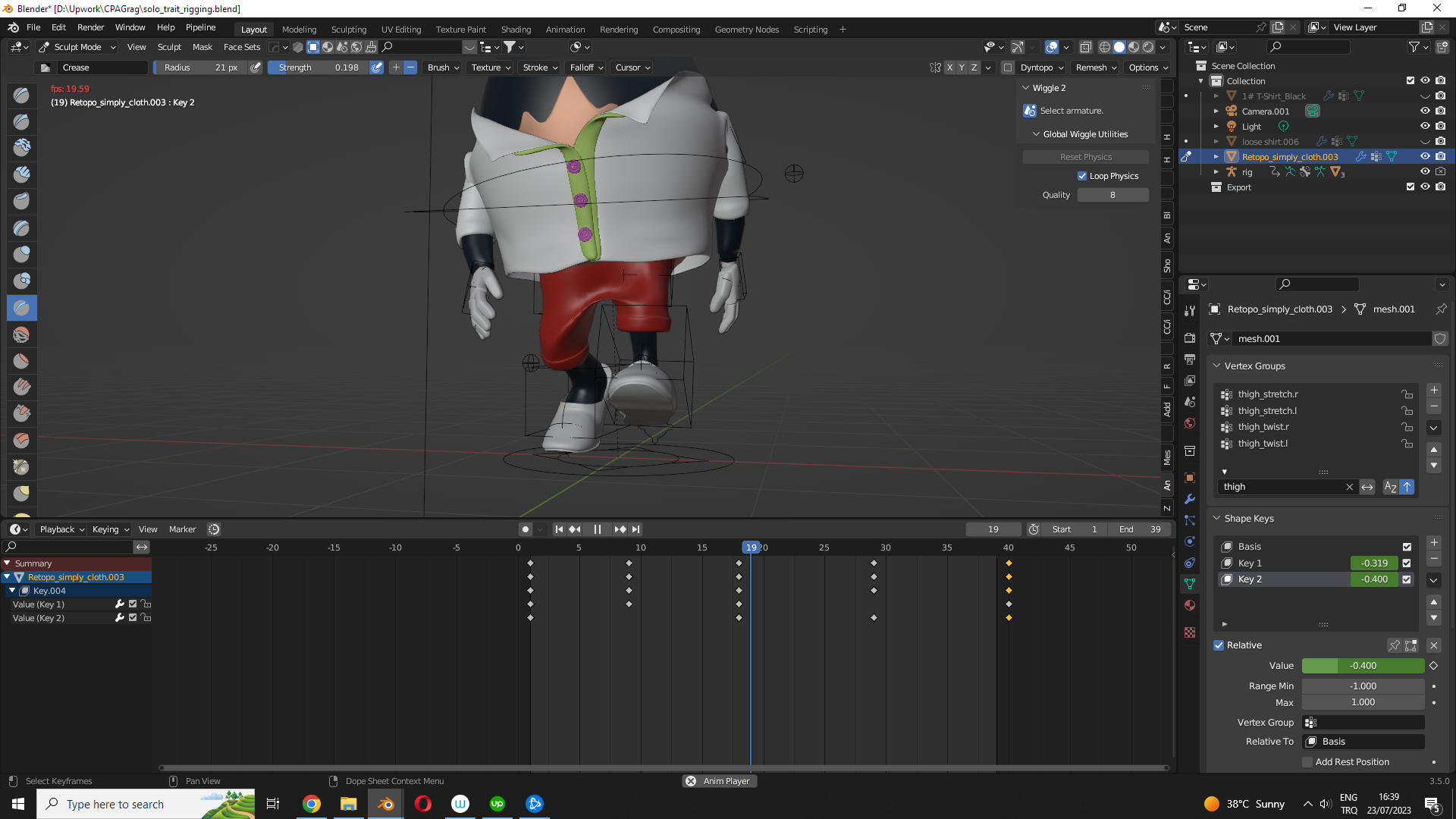Open the Material properties tab
This screenshot has height=819, width=1456.
(x=1190, y=605)
